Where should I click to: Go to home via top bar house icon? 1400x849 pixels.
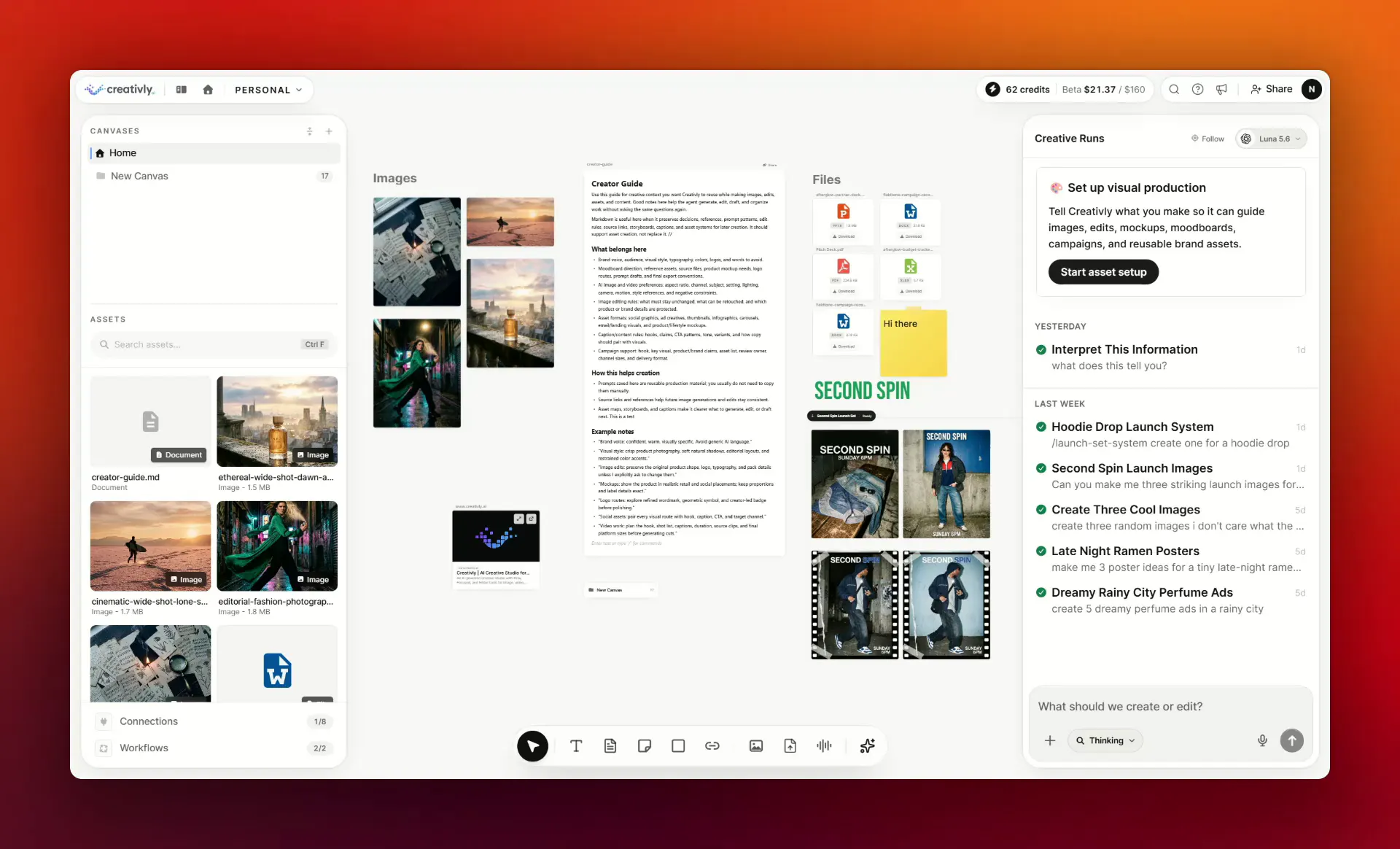(208, 90)
